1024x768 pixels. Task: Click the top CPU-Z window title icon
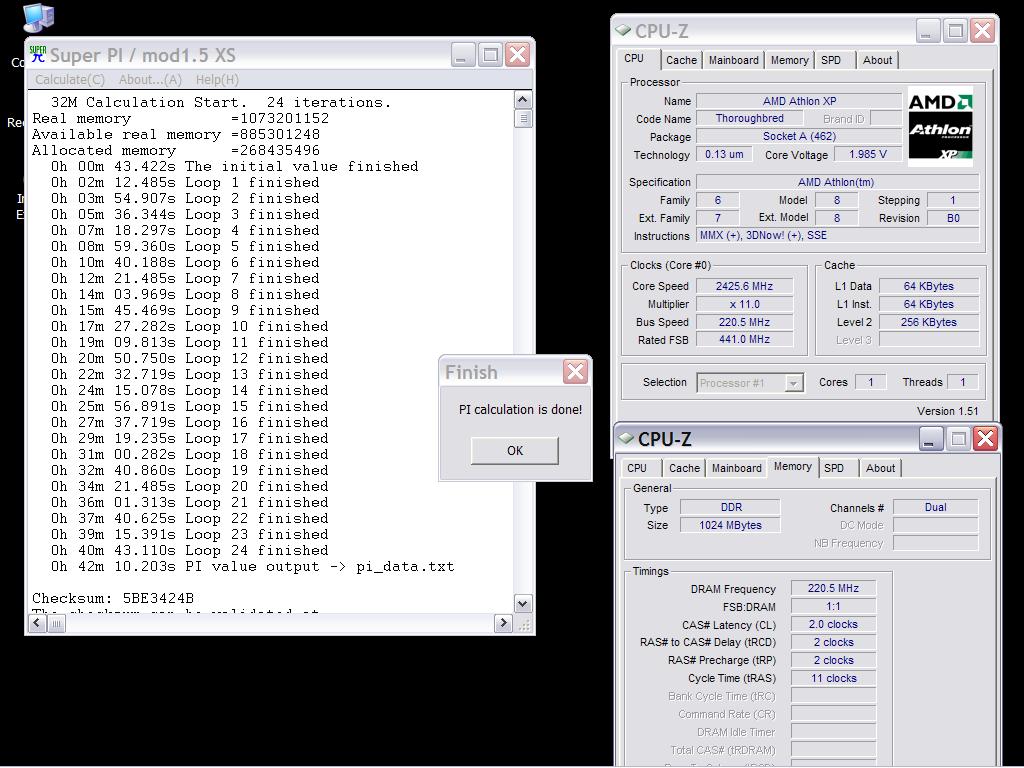pos(623,30)
